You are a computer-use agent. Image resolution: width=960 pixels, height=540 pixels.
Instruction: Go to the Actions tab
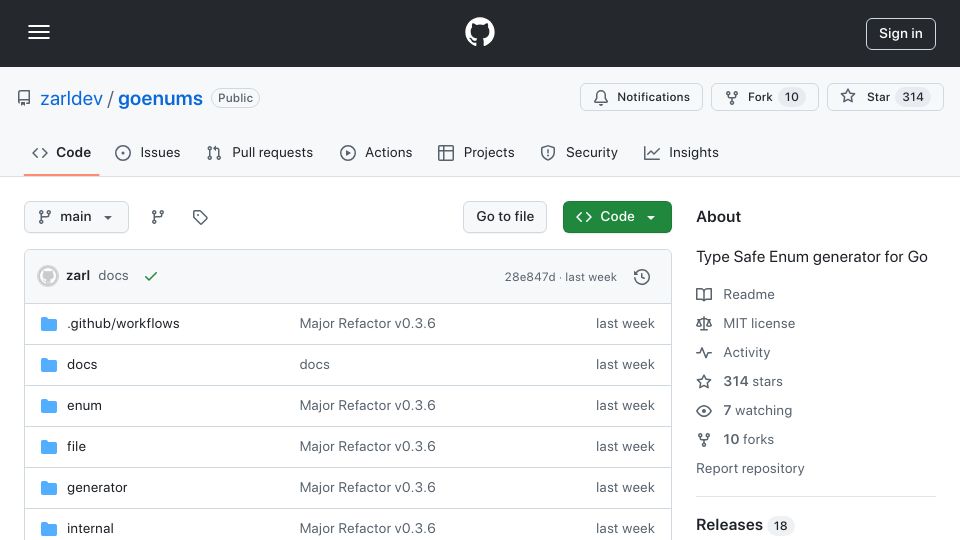[x=376, y=152]
